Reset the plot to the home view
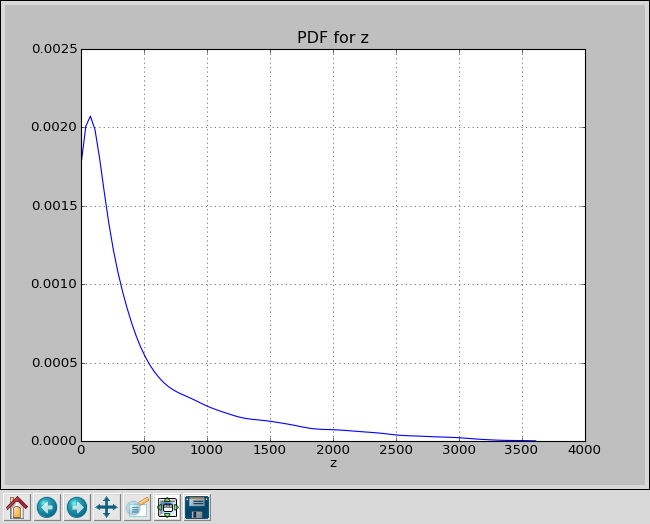 click(x=17, y=507)
